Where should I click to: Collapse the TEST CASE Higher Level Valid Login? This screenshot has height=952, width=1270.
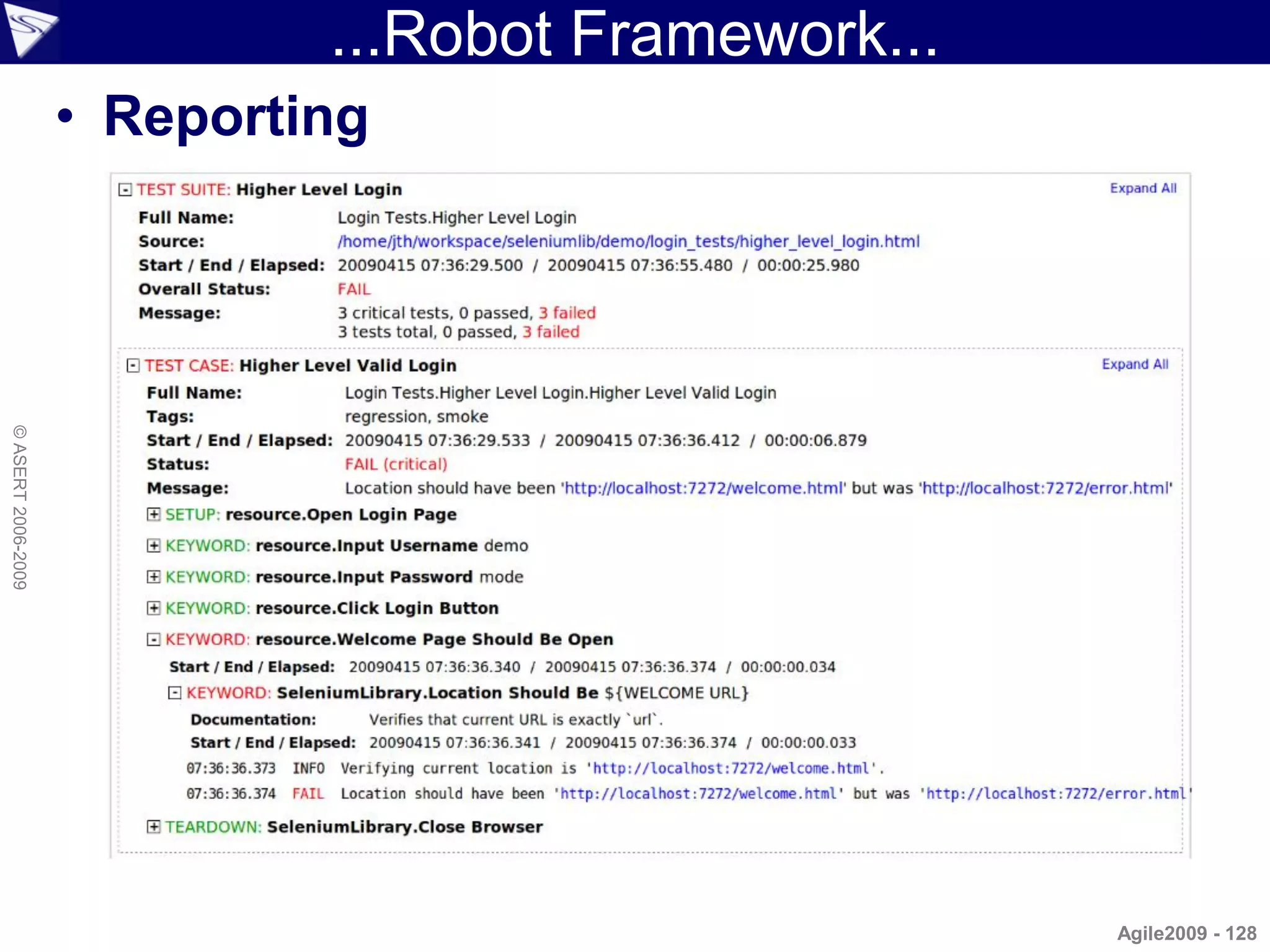click(133, 366)
